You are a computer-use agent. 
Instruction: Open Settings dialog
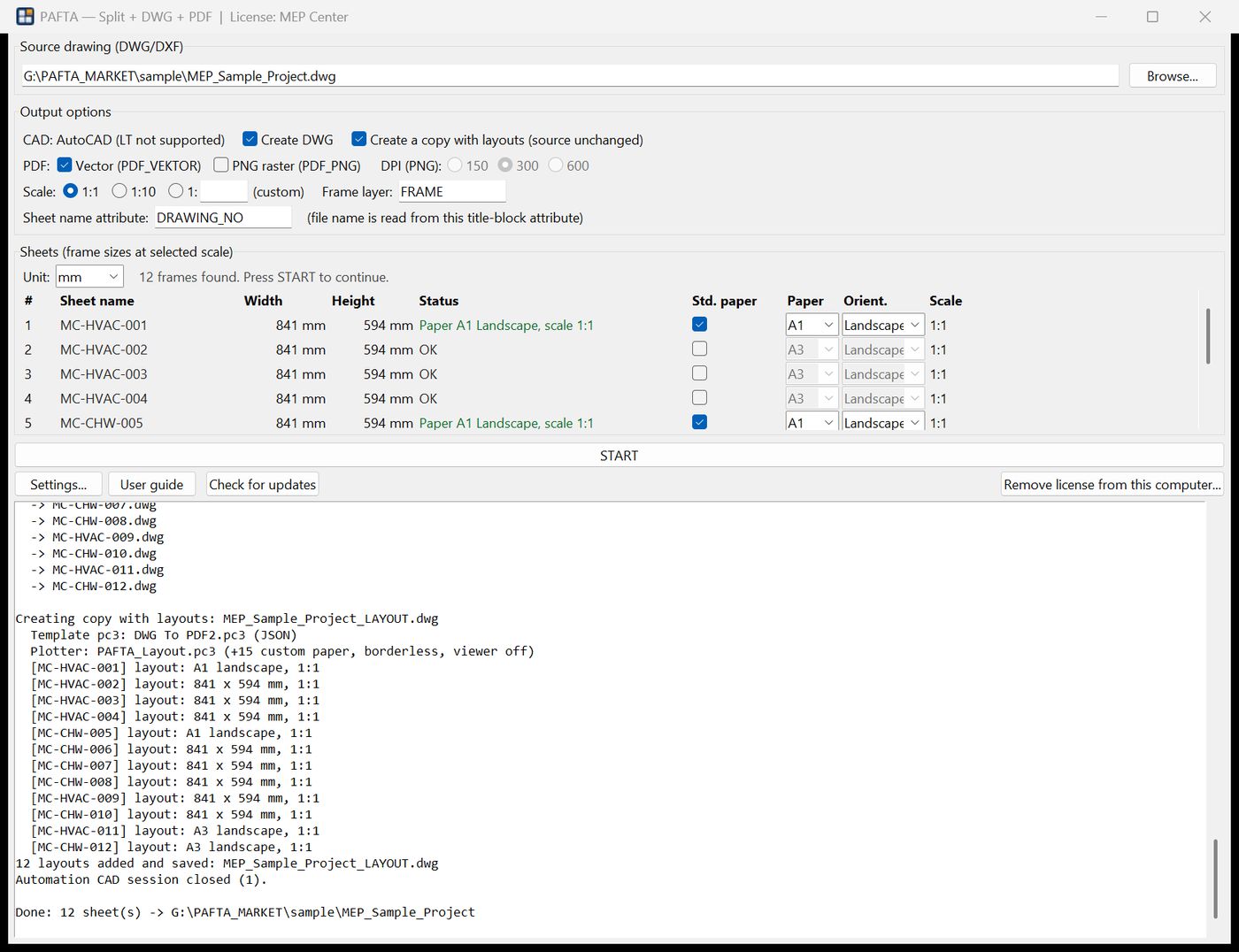pyautogui.click(x=58, y=484)
